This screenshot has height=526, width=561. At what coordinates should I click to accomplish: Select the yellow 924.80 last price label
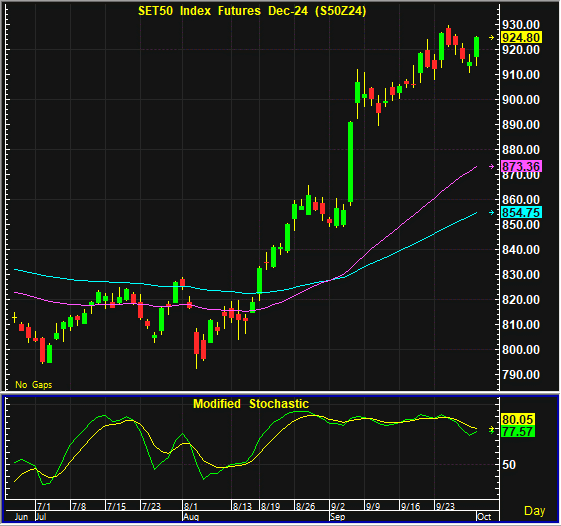pyautogui.click(x=521, y=38)
